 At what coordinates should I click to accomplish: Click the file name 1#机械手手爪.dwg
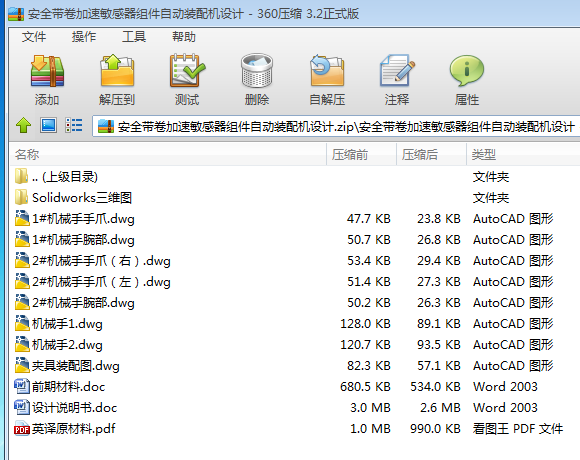[83, 219]
